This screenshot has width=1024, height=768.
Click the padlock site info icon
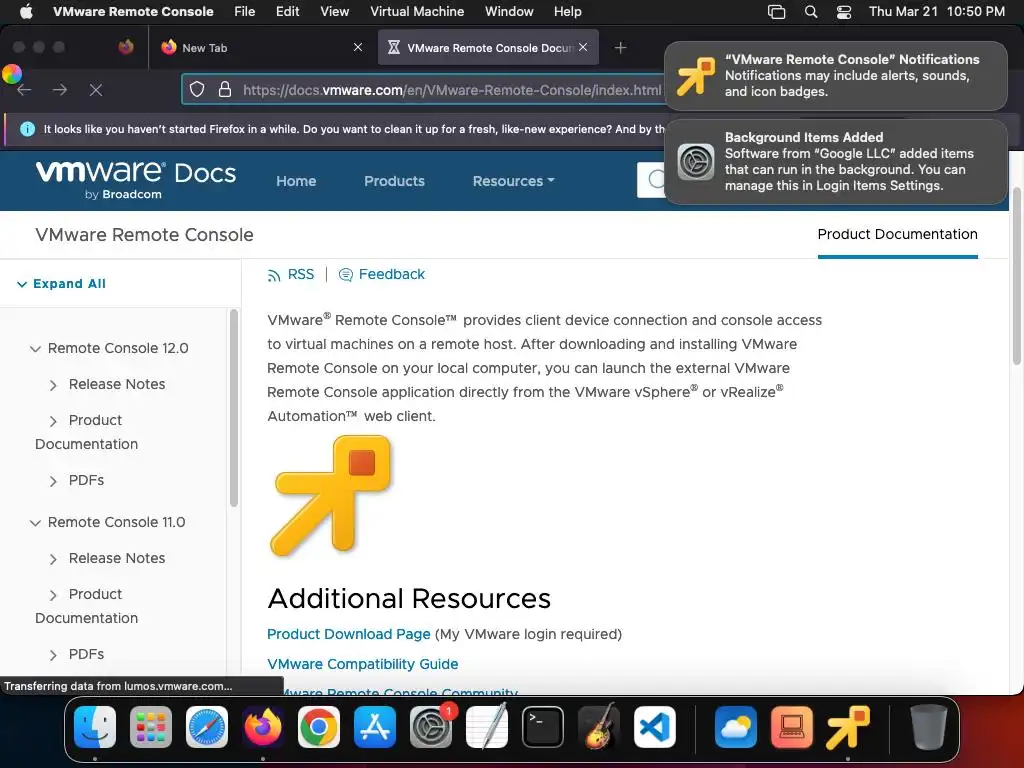[x=225, y=89]
